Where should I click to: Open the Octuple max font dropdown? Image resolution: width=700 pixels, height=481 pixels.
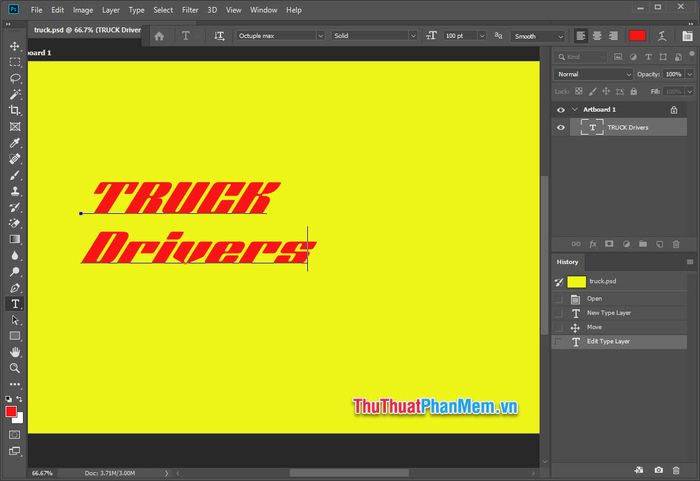pyautogui.click(x=281, y=36)
